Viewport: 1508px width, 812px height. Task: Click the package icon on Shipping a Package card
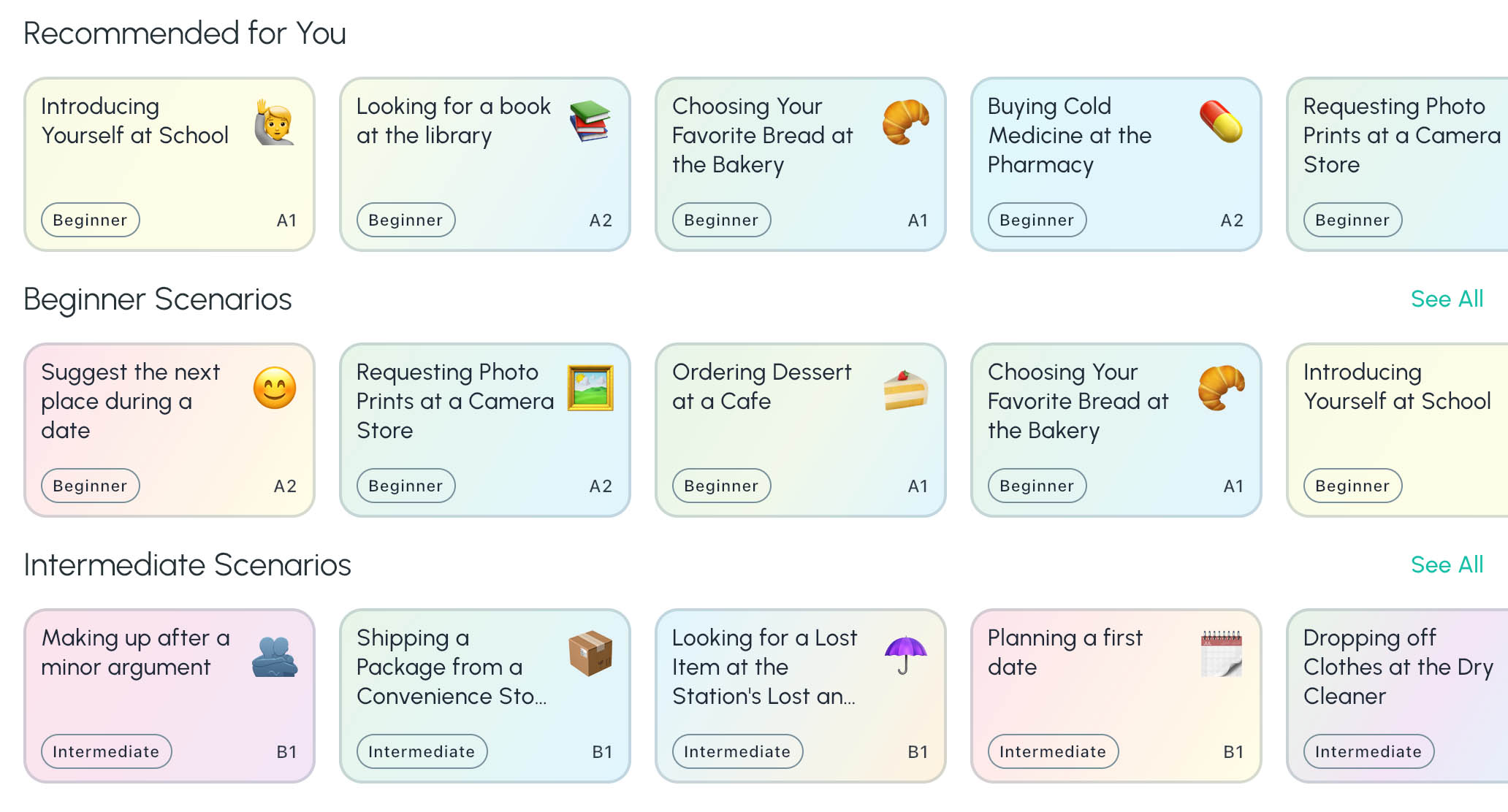coord(590,655)
